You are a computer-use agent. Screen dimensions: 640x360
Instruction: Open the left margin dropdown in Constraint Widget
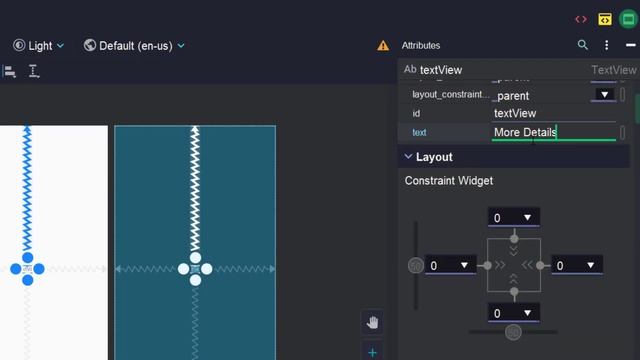tap(464, 265)
